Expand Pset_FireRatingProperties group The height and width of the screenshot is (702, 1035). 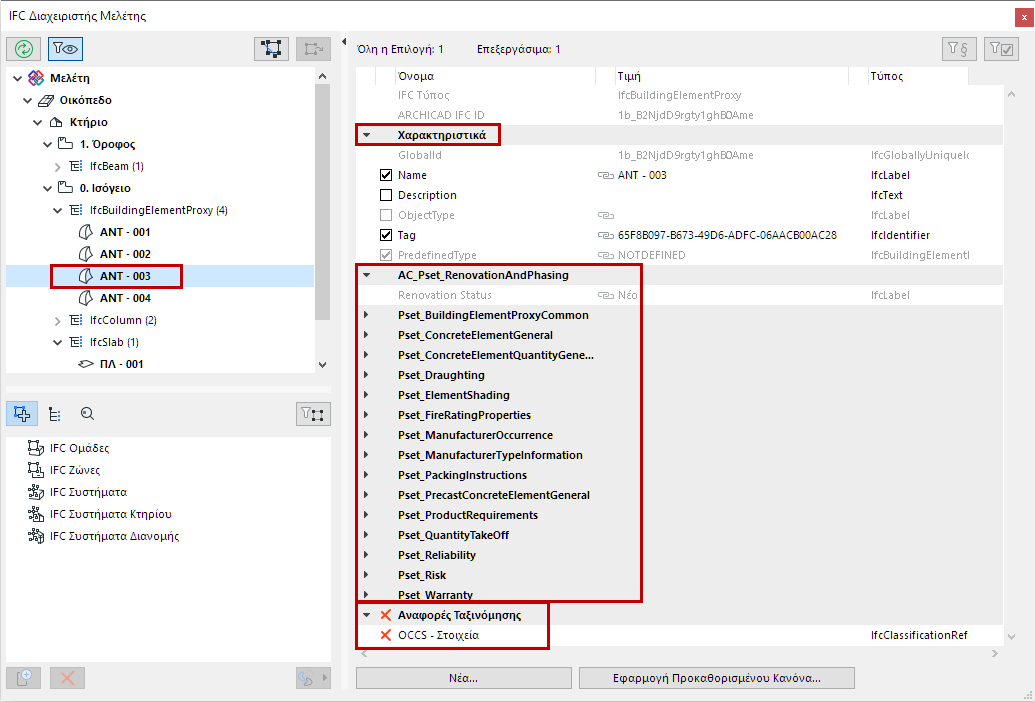[366, 415]
